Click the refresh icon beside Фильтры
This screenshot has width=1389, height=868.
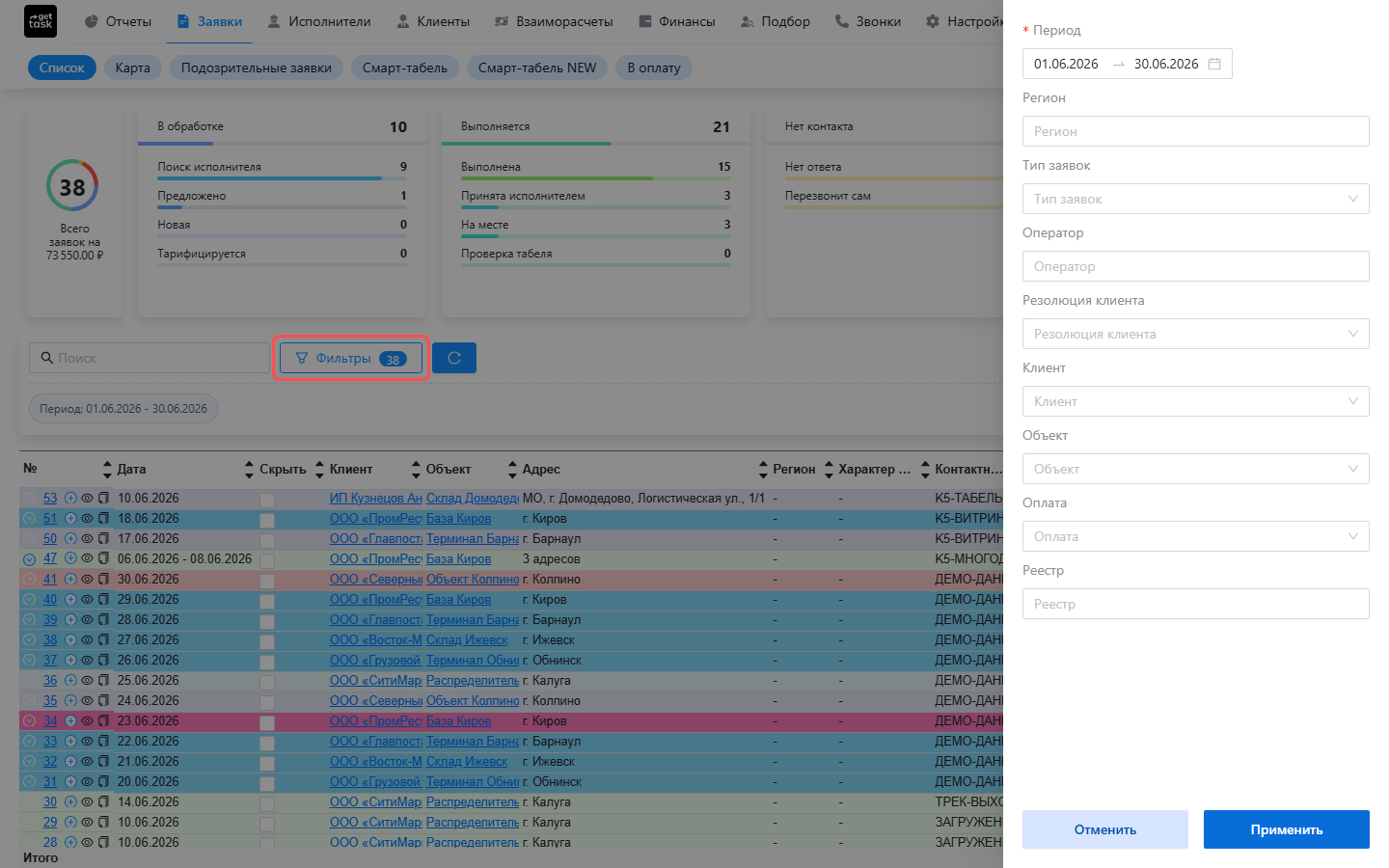click(454, 358)
